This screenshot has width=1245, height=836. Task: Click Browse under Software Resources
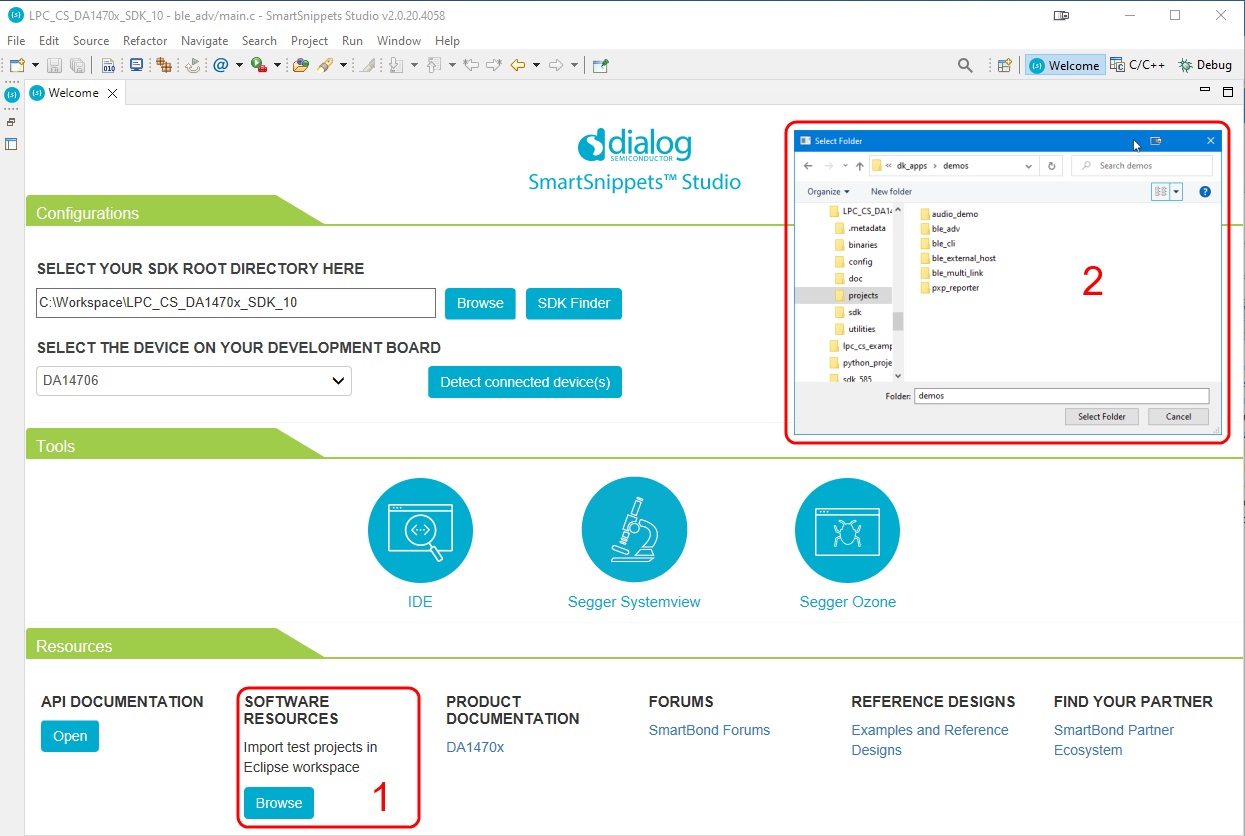pos(279,803)
